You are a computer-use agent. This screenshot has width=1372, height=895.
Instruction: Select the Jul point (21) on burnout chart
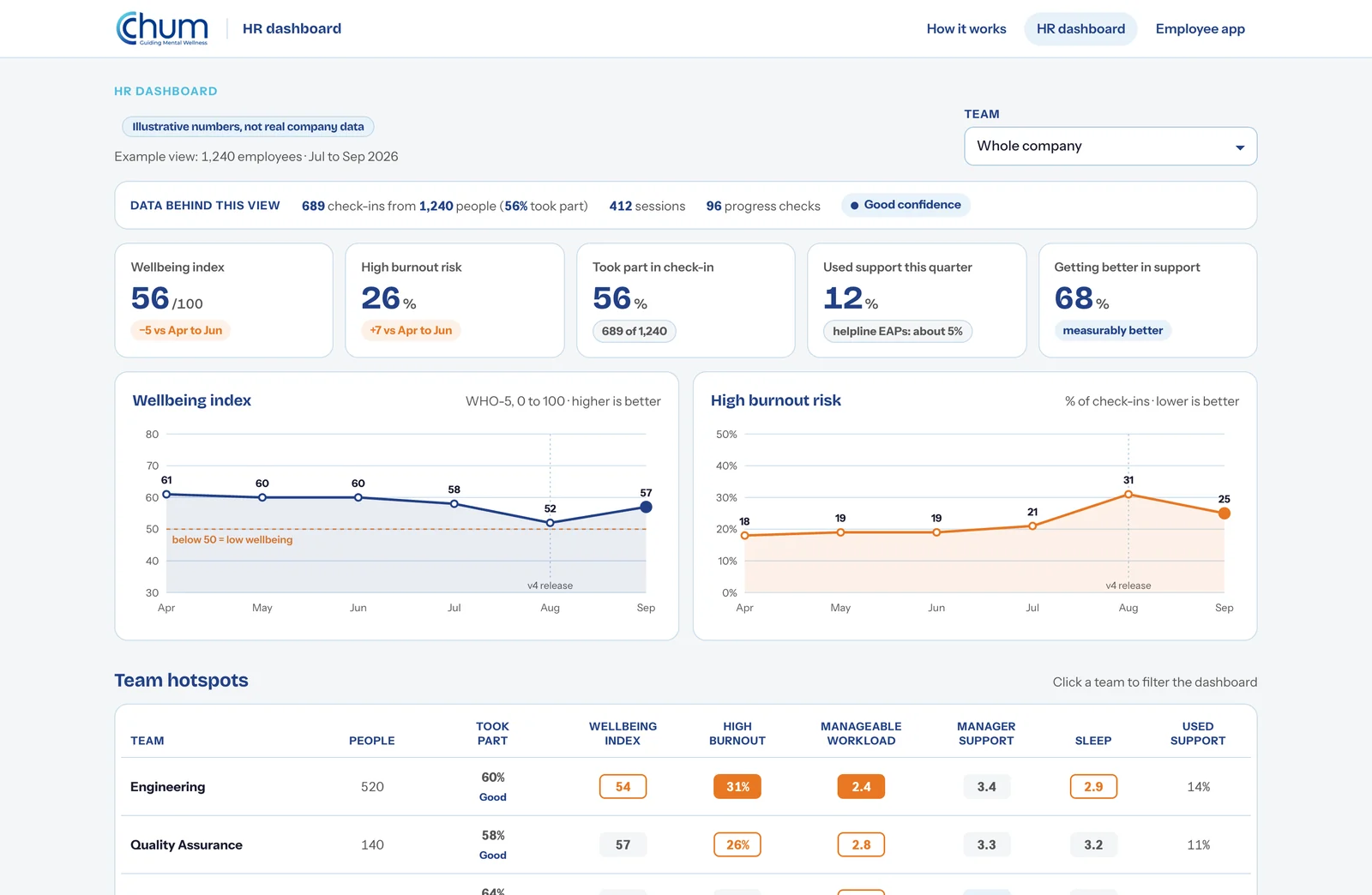coord(1032,526)
